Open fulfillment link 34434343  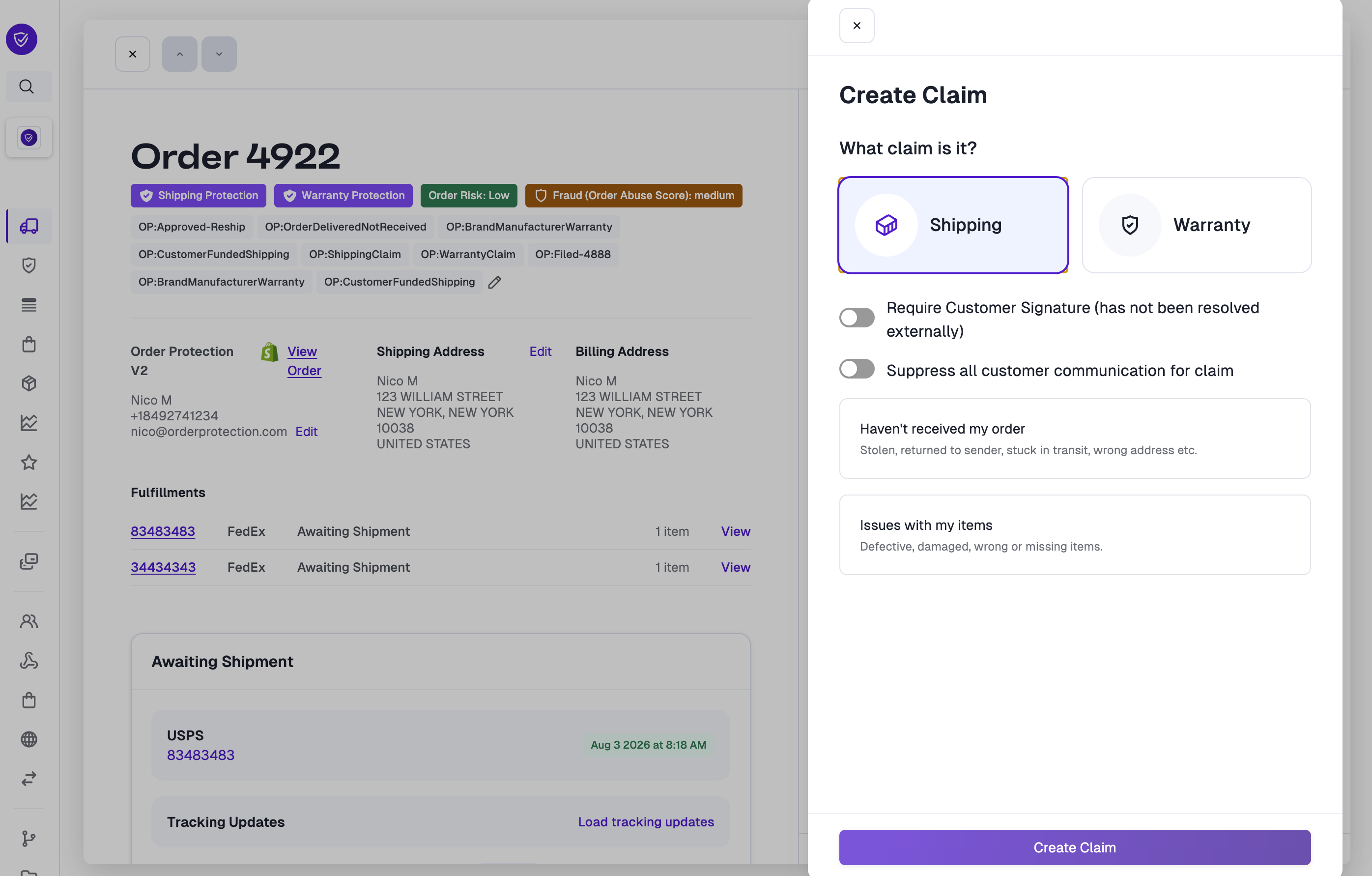pyautogui.click(x=163, y=567)
